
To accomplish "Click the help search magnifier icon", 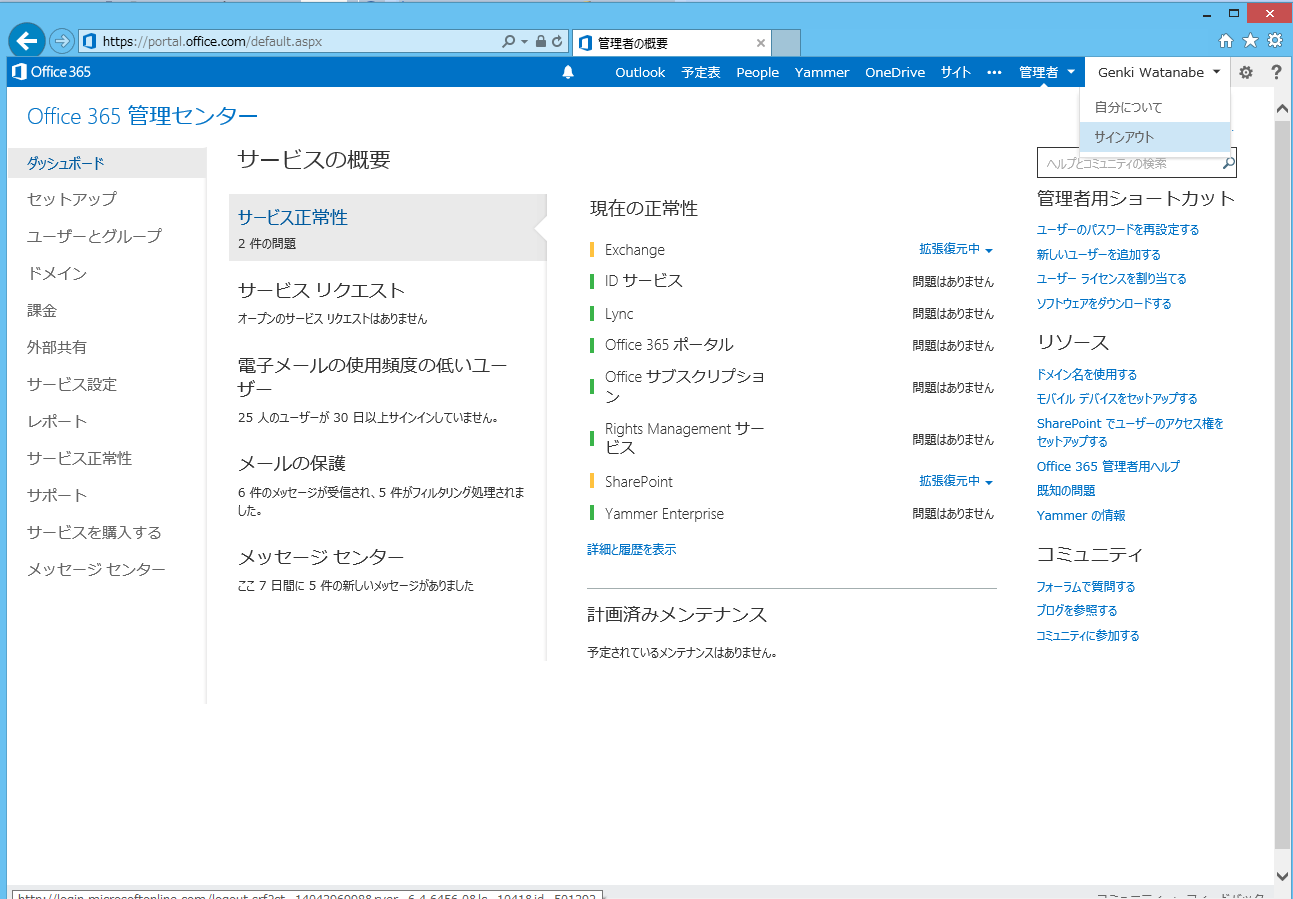I will click(1228, 162).
